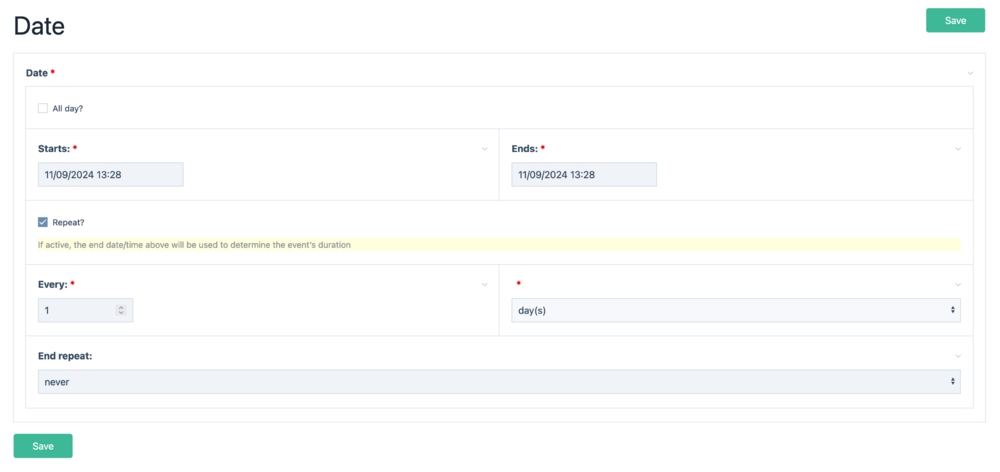The width and height of the screenshot is (1000, 472).
Task: Click the chevron beside the Ends field
Action: click(957, 149)
